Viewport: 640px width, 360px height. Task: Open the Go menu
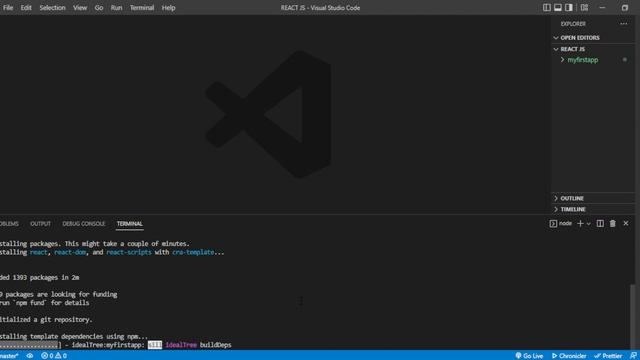tap(99, 8)
